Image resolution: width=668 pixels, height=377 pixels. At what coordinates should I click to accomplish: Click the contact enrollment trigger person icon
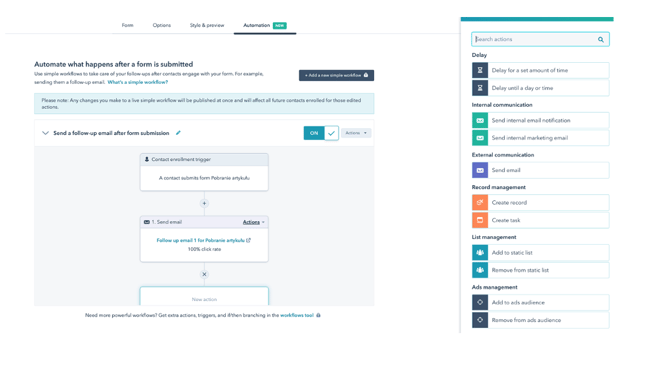point(147,159)
